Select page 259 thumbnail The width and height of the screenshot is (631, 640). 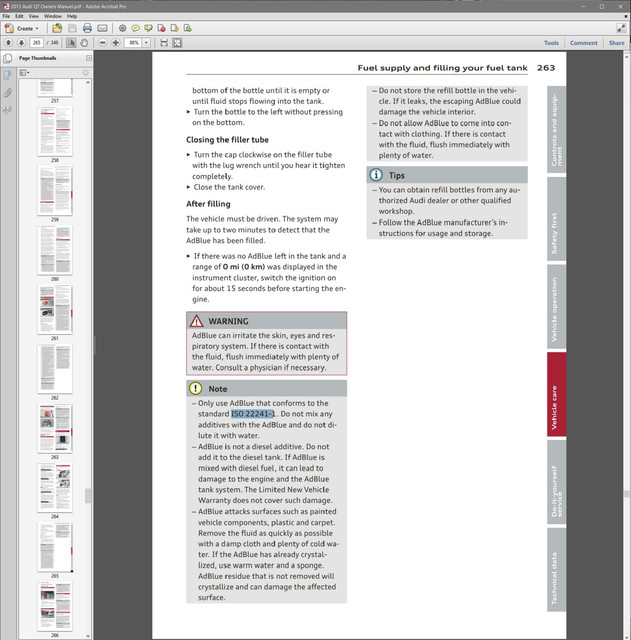pos(55,191)
